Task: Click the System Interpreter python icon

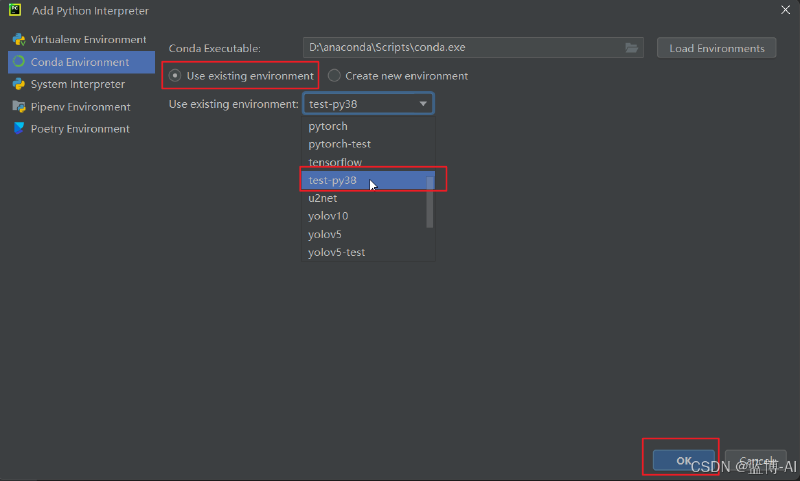Action: click(x=19, y=84)
